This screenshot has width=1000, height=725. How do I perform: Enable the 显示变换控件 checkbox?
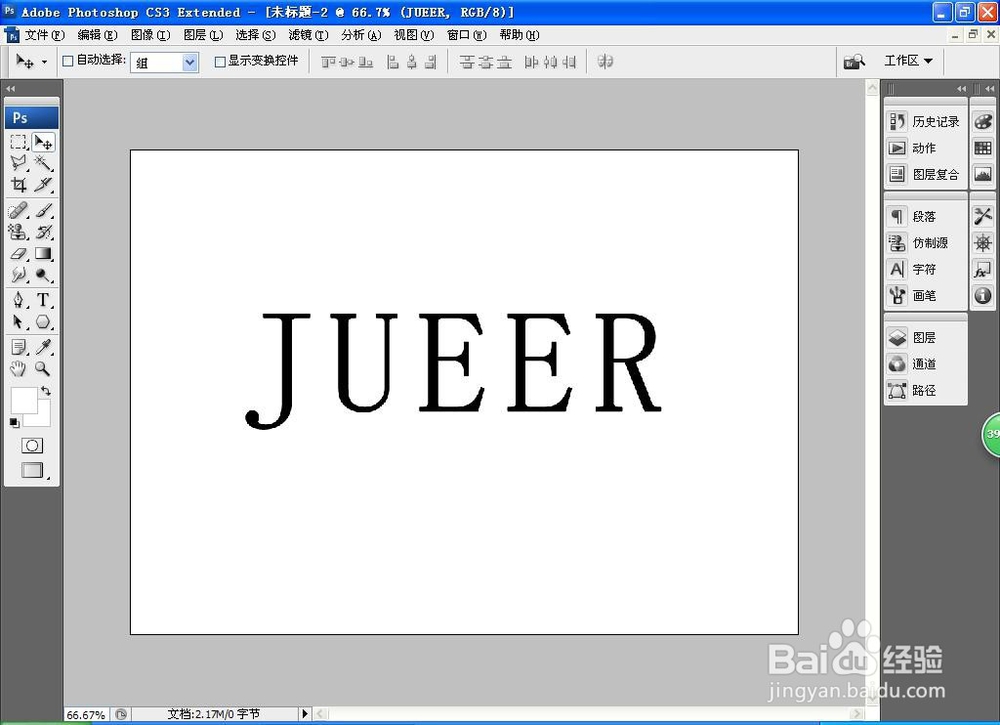click(x=220, y=61)
